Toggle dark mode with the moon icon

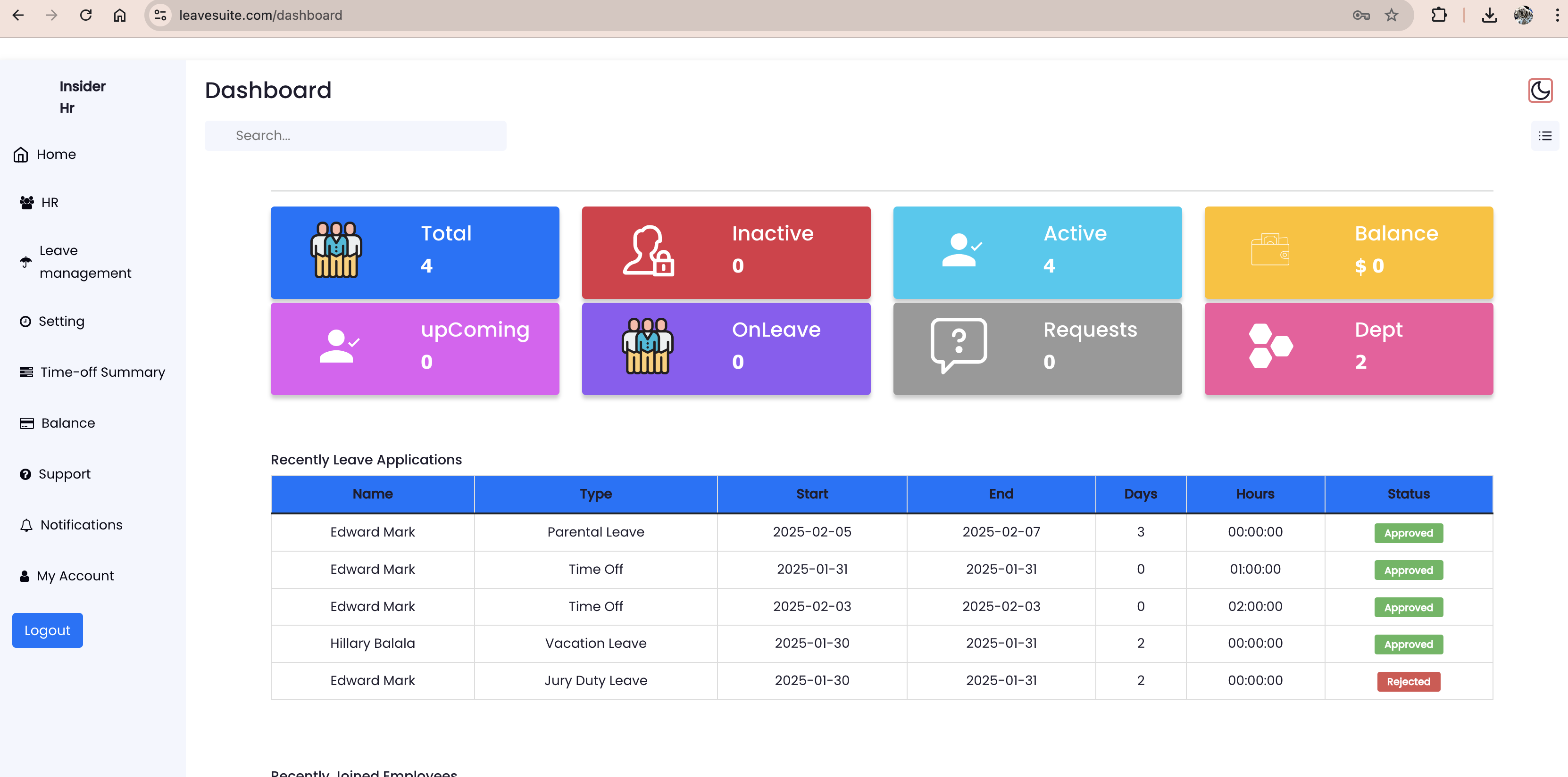pos(1540,91)
